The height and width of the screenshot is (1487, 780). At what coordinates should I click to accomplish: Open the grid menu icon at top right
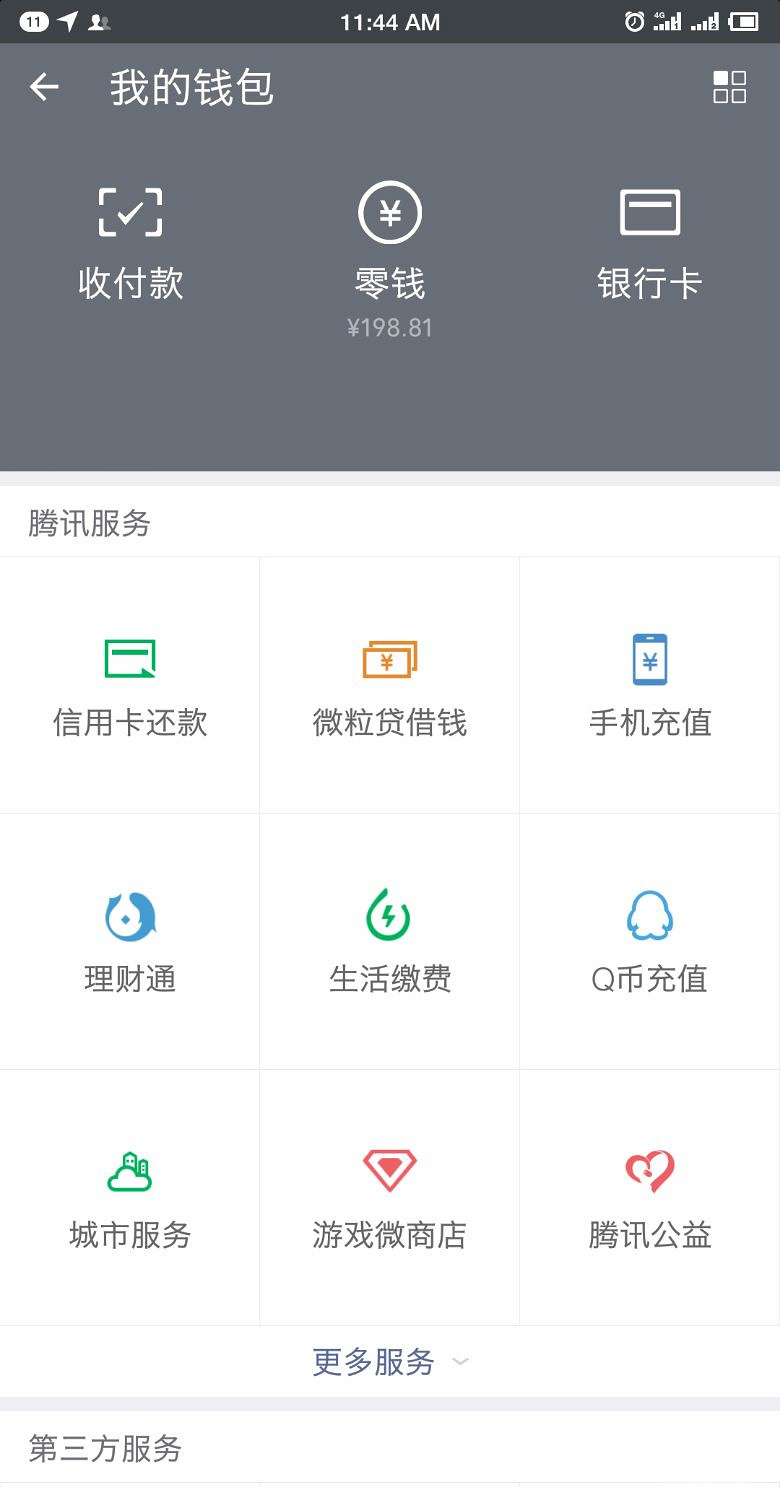[729, 87]
